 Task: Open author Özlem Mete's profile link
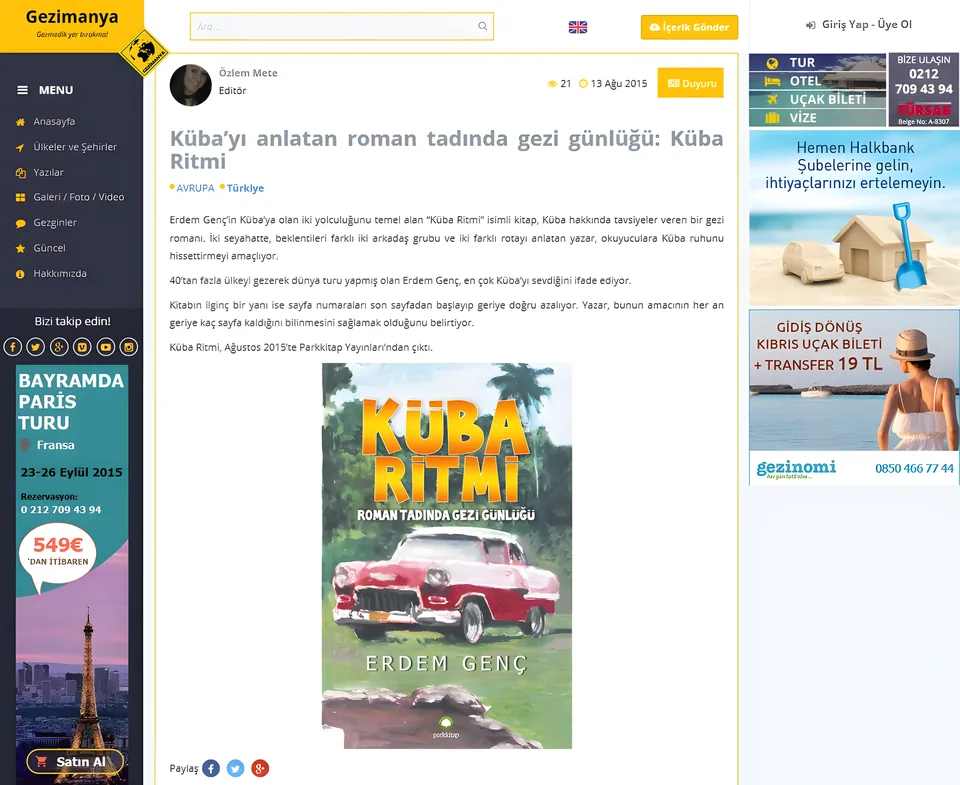248,73
